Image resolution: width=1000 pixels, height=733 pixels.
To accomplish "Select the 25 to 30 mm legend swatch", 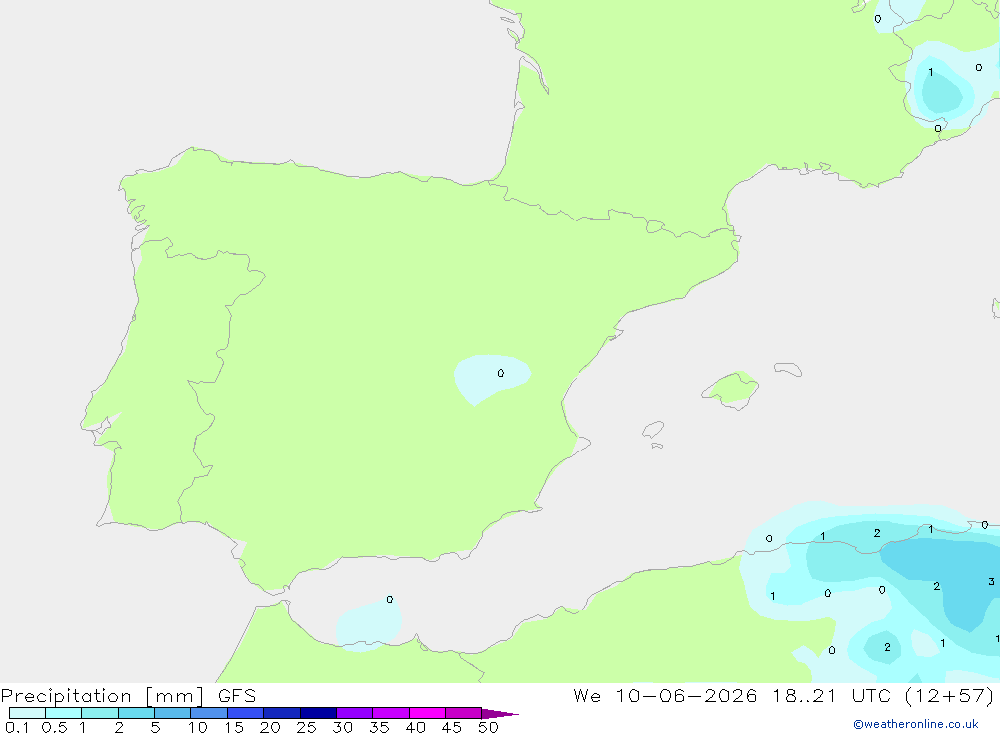I will point(318,713).
